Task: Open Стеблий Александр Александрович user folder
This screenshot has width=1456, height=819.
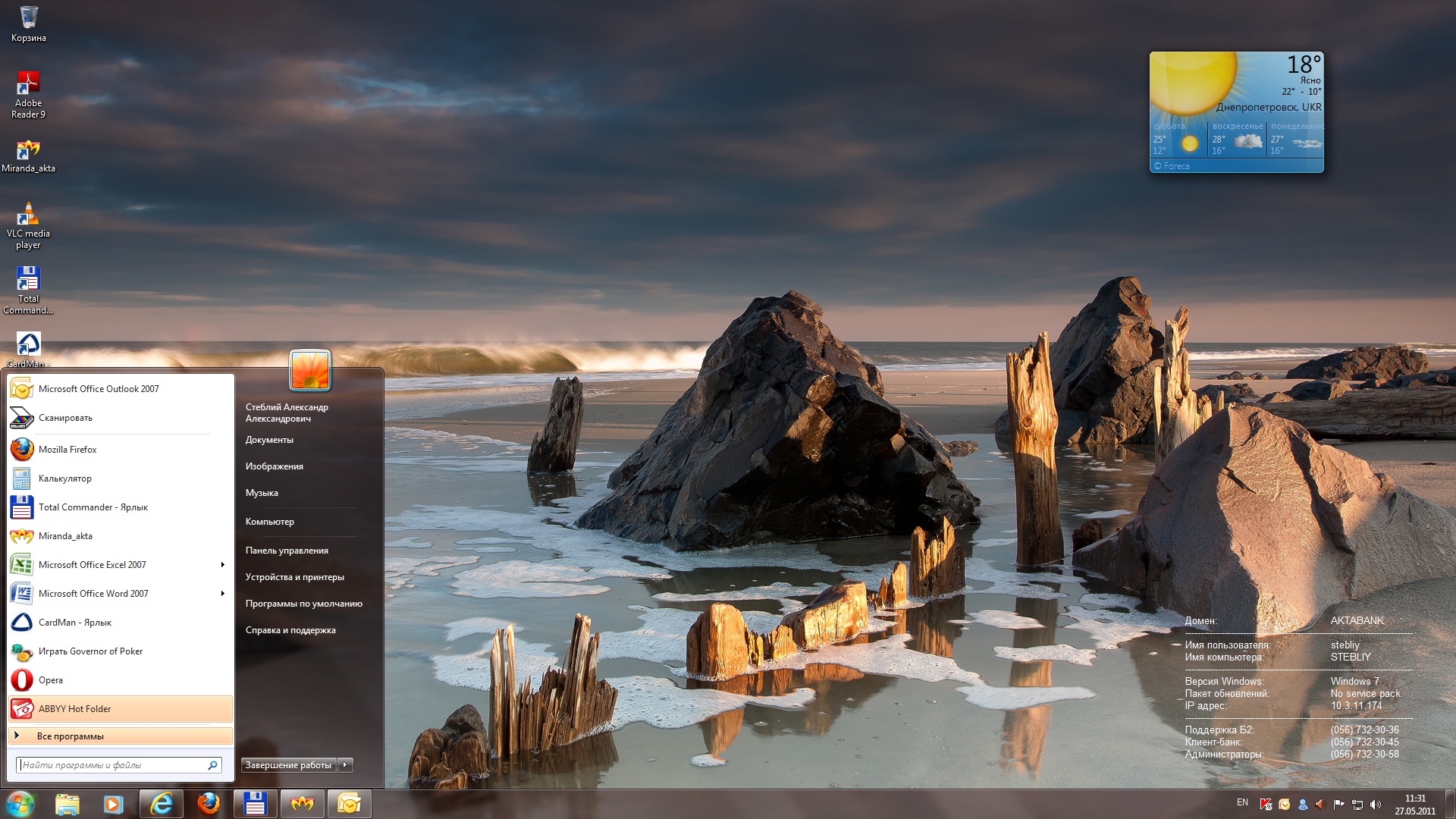Action: click(x=287, y=413)
